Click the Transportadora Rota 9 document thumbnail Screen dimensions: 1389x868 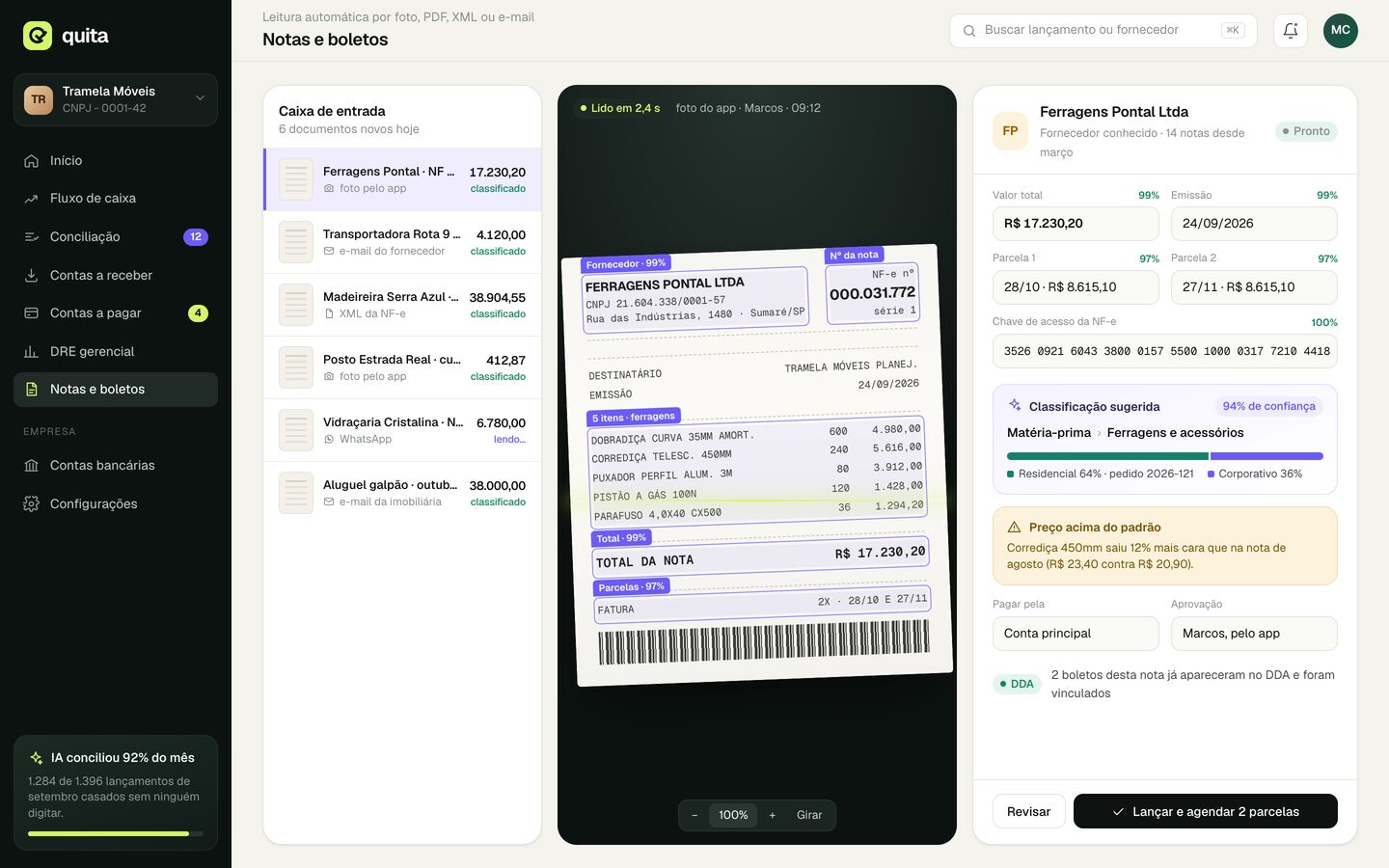pos(296,242)
